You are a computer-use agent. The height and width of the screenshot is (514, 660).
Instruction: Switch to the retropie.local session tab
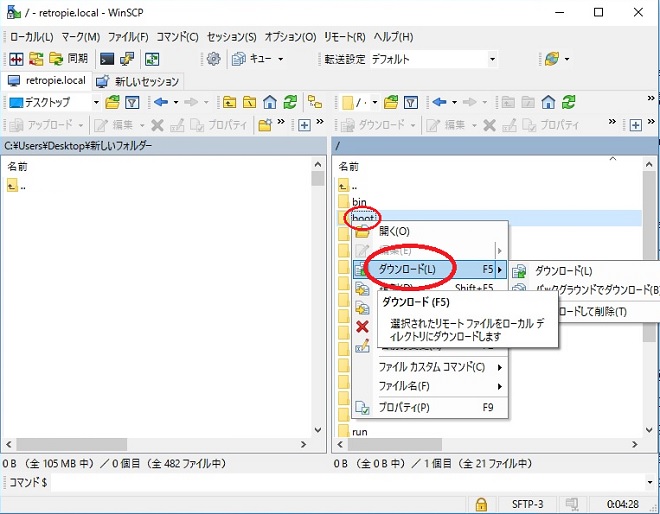coord(47,81)
